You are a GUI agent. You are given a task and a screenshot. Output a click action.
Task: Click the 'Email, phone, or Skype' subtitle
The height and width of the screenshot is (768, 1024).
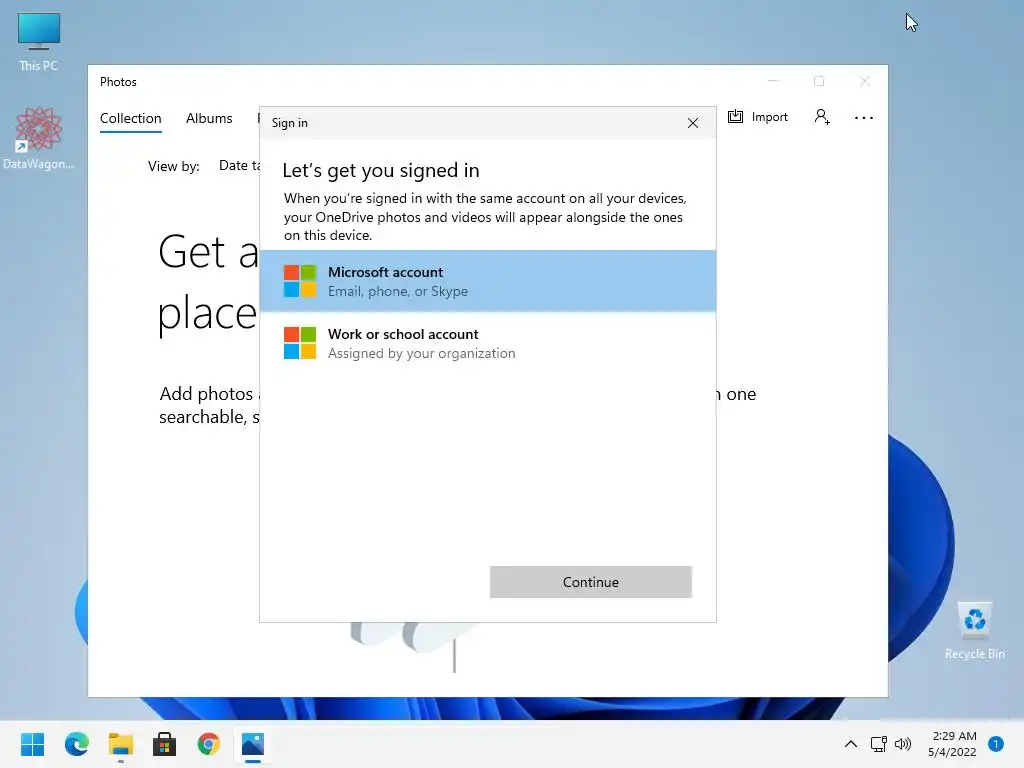tap(398, 291)
